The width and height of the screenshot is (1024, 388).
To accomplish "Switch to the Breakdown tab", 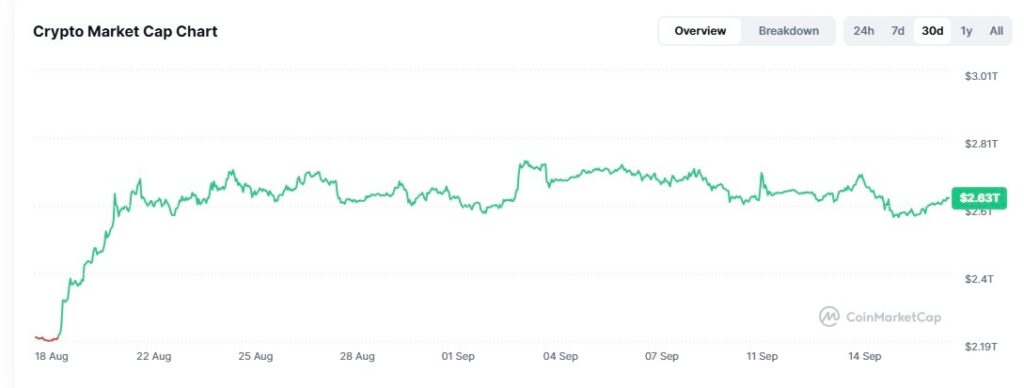I will [788, 31].
